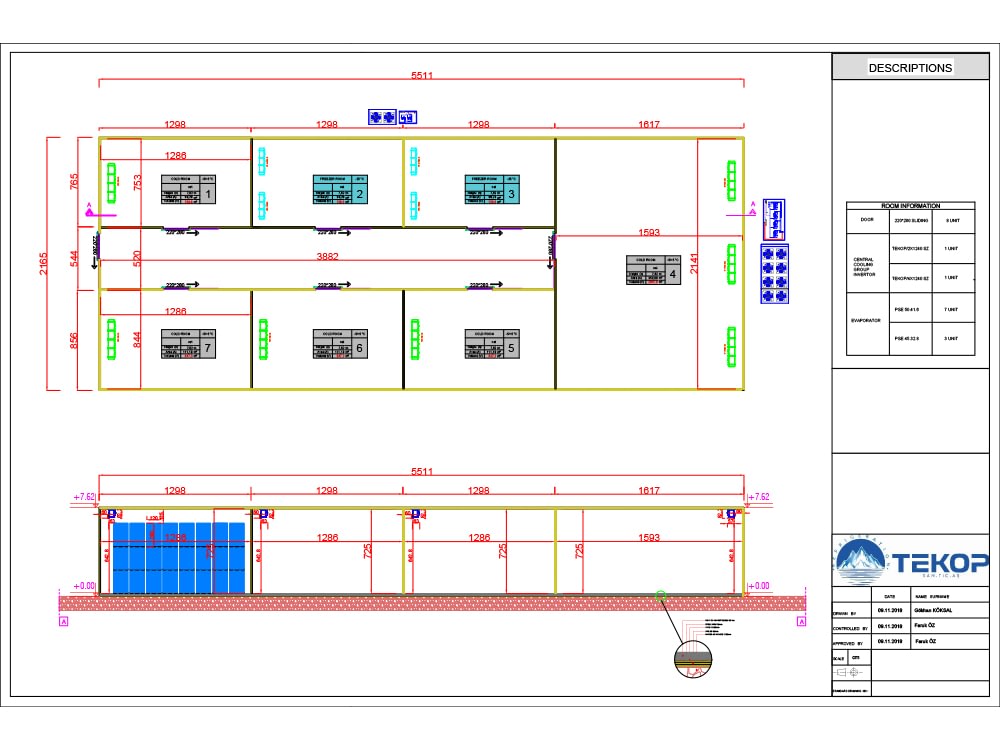The image size is (1000, 750).
Task: Click the 5511 dimension above the floor plan
Action: pyautogui.click(x=422, y=75)
